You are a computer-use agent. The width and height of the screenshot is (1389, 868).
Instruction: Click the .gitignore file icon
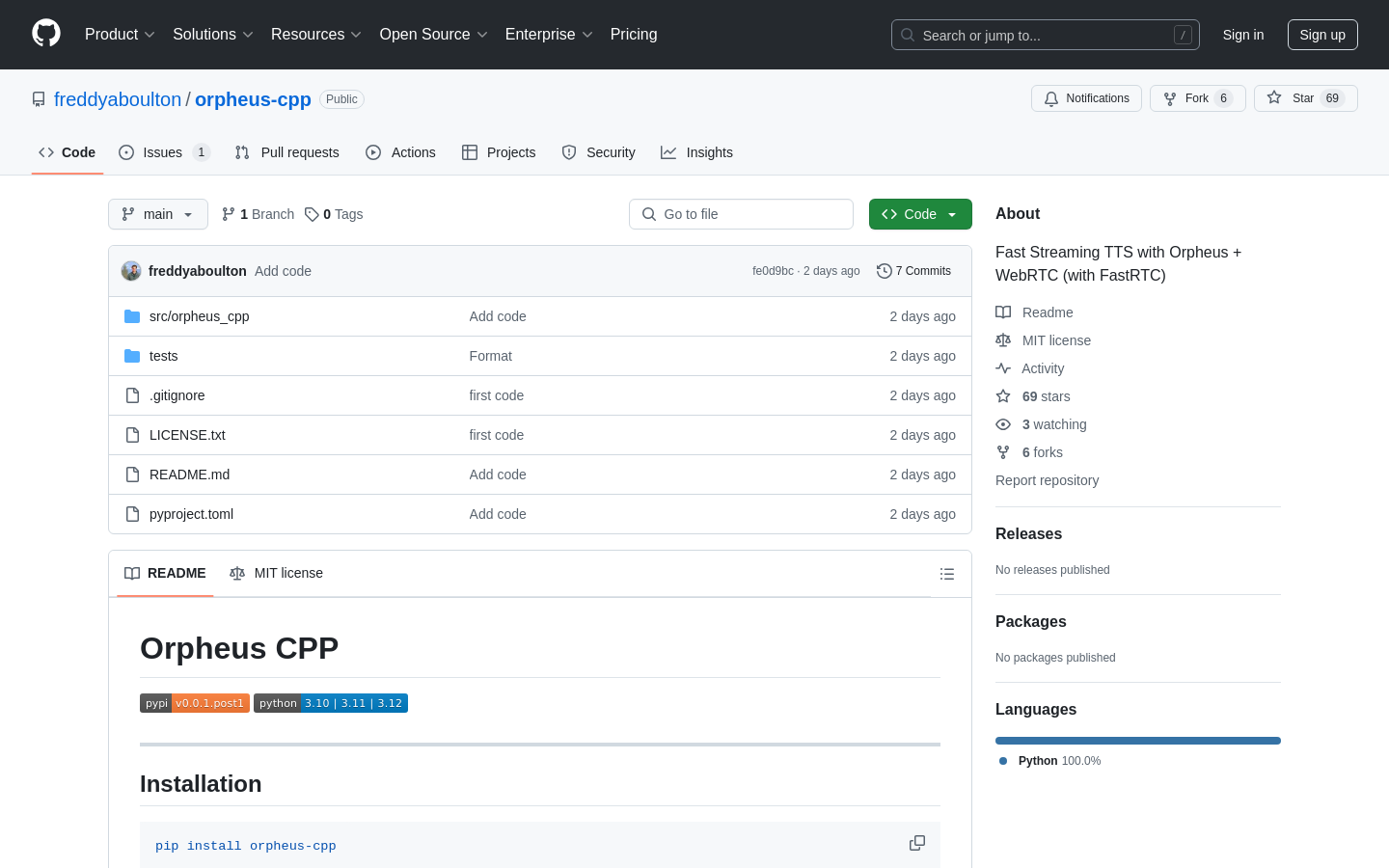click(x=132, y=395)
